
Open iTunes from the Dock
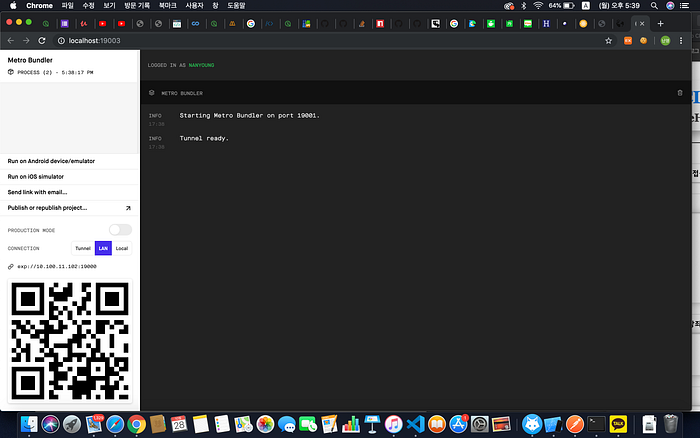click(x=393, y=424)
